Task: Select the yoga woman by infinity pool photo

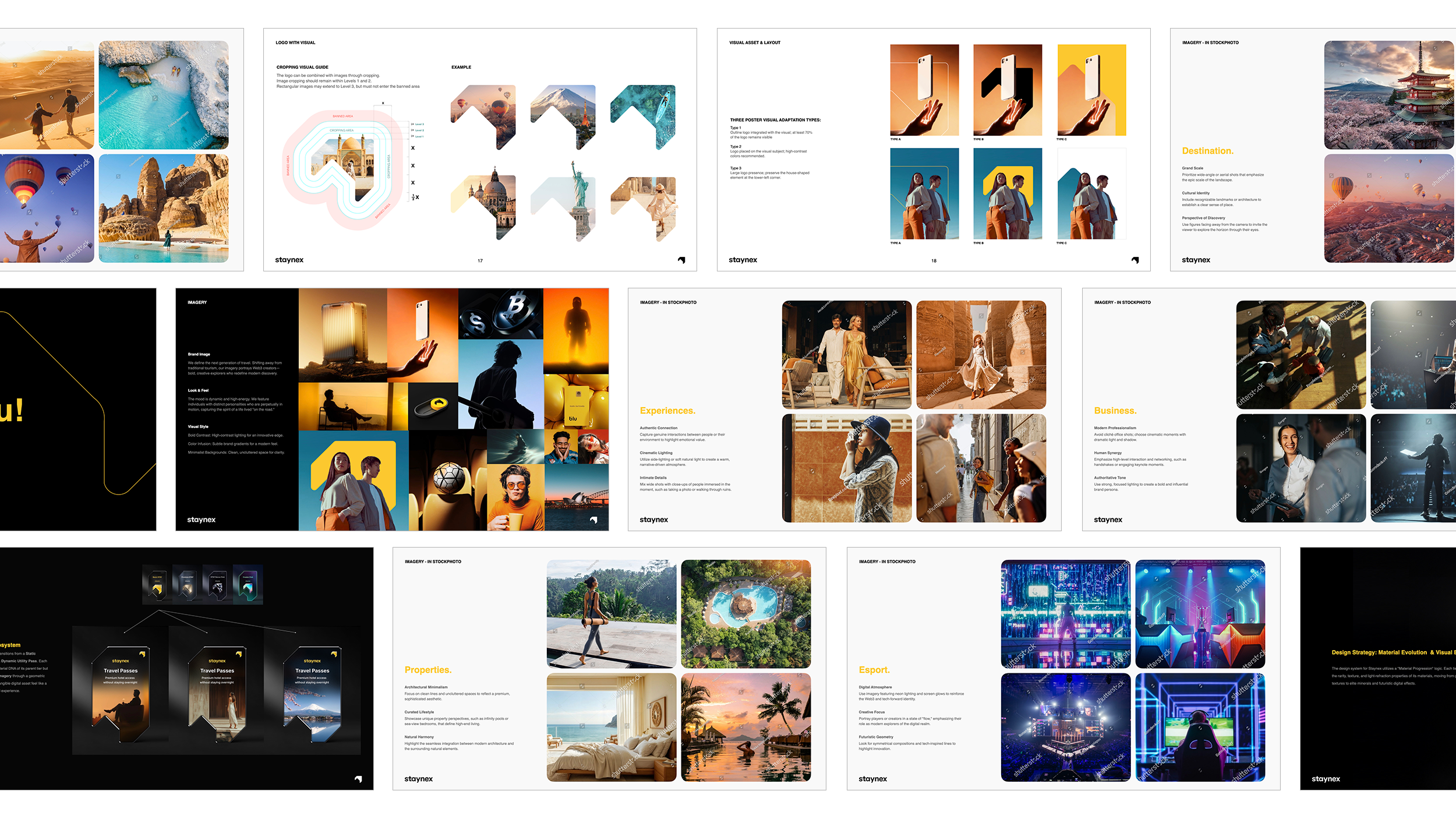Action: tap(612, 614)
